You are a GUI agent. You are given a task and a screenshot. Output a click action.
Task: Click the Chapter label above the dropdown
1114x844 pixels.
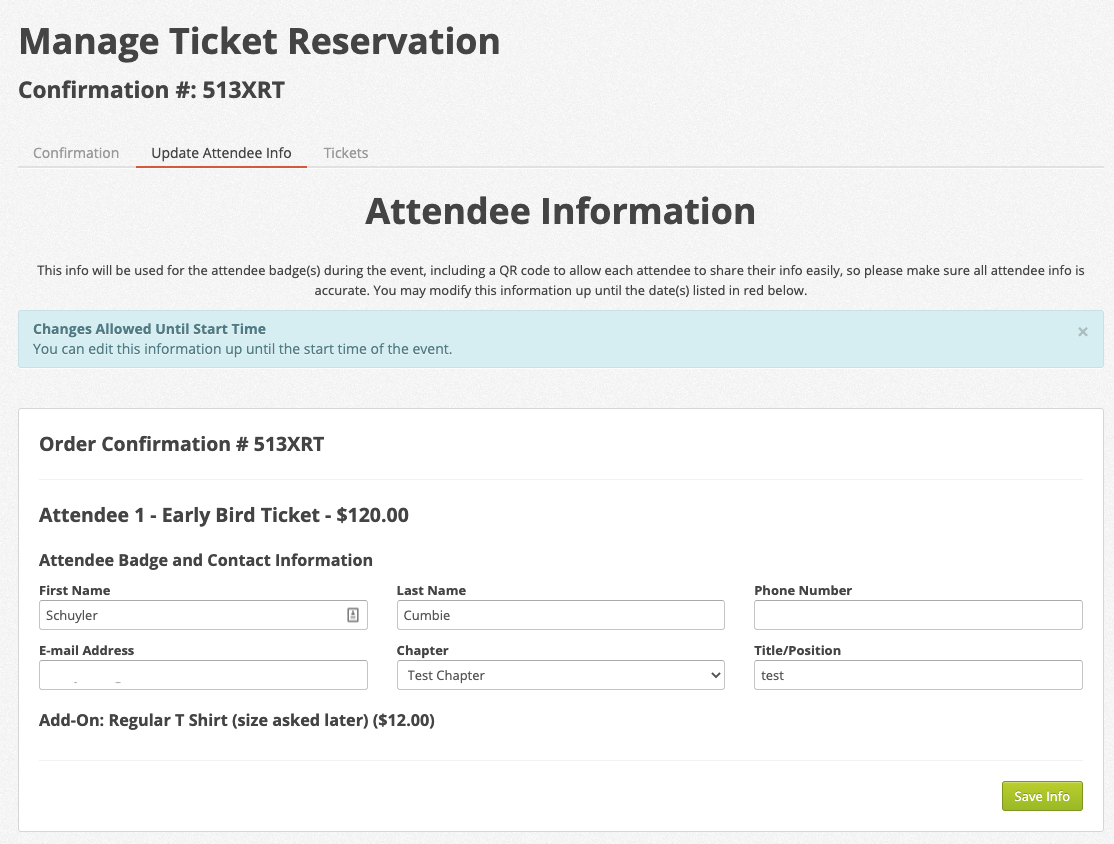(x=422, y=651)
